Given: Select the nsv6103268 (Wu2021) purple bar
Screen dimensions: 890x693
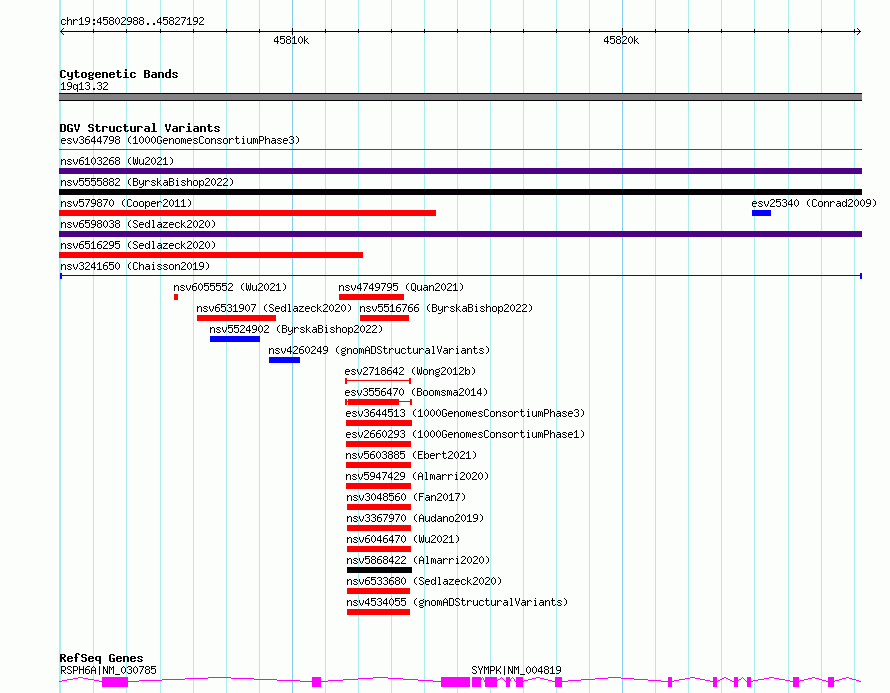Looking at the screenshot, I should 460,171.
